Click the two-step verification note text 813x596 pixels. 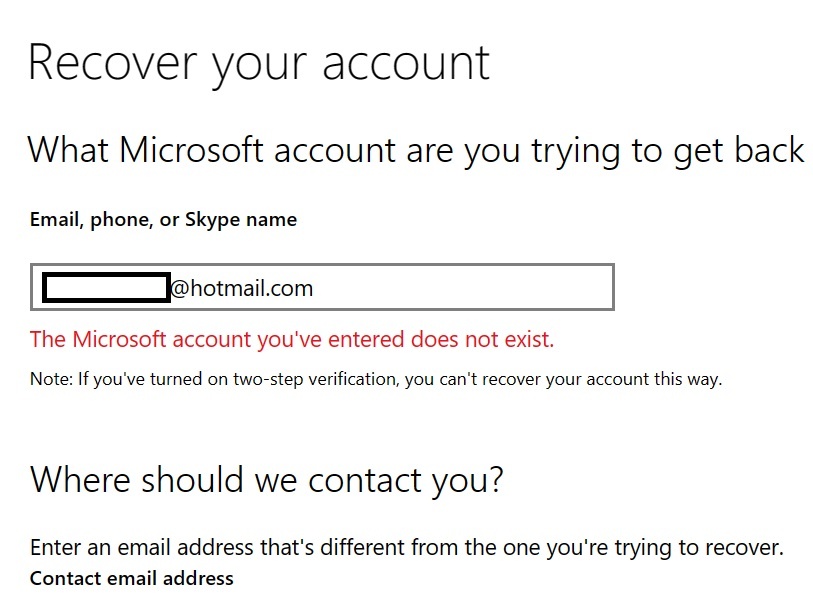pyautogui.click(x=375, y=379)
